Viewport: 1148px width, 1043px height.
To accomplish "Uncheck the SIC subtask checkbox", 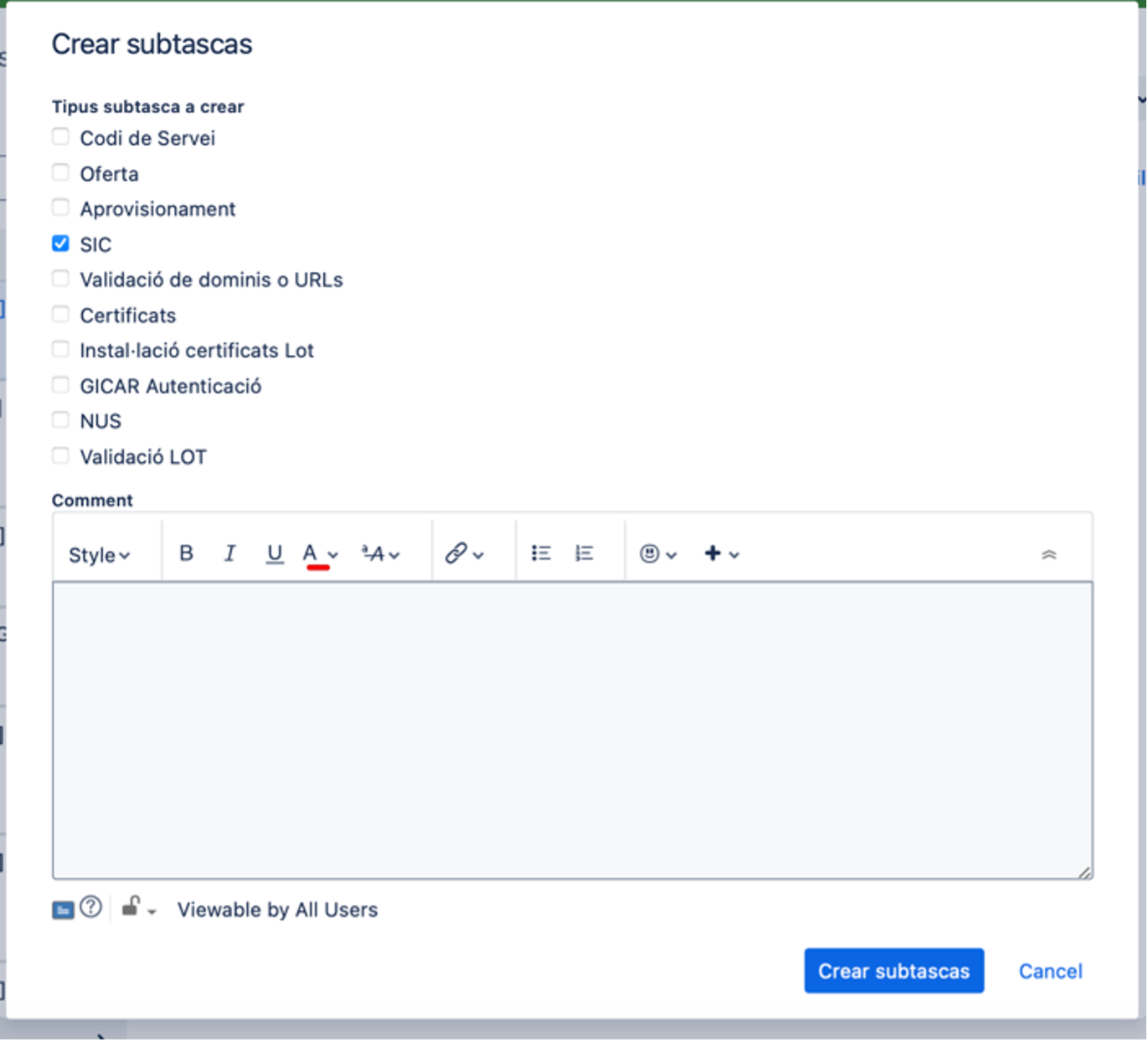I will point(60,244).
